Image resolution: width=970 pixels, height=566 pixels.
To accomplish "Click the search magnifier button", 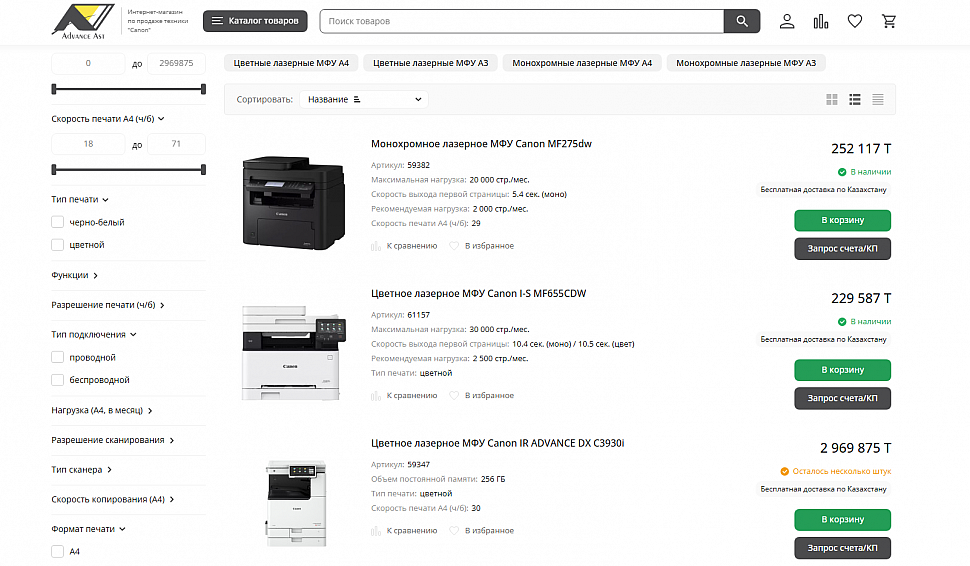I will point(742,21).
